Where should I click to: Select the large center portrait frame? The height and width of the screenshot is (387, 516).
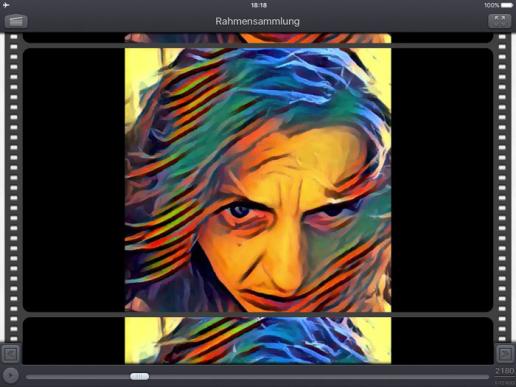258,180
